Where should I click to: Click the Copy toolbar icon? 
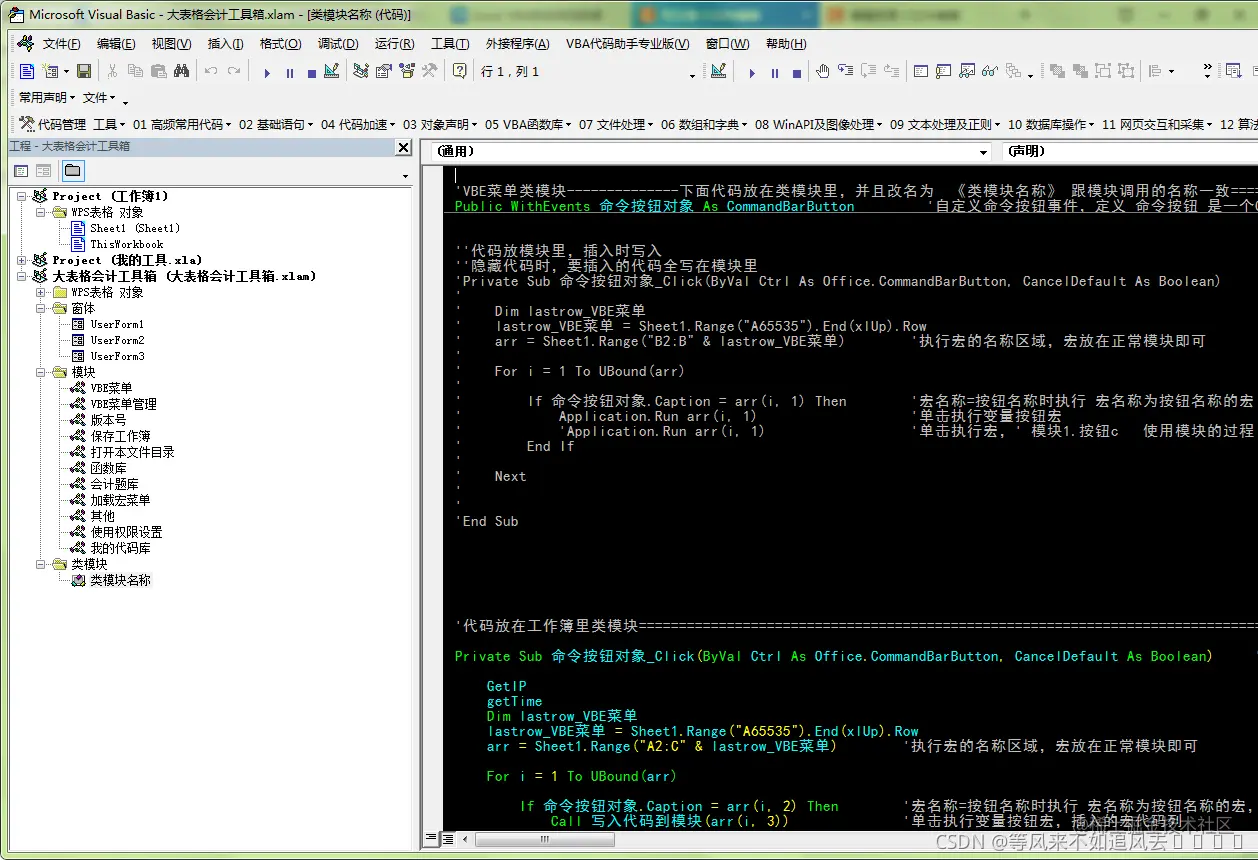(x=135, y=71)
